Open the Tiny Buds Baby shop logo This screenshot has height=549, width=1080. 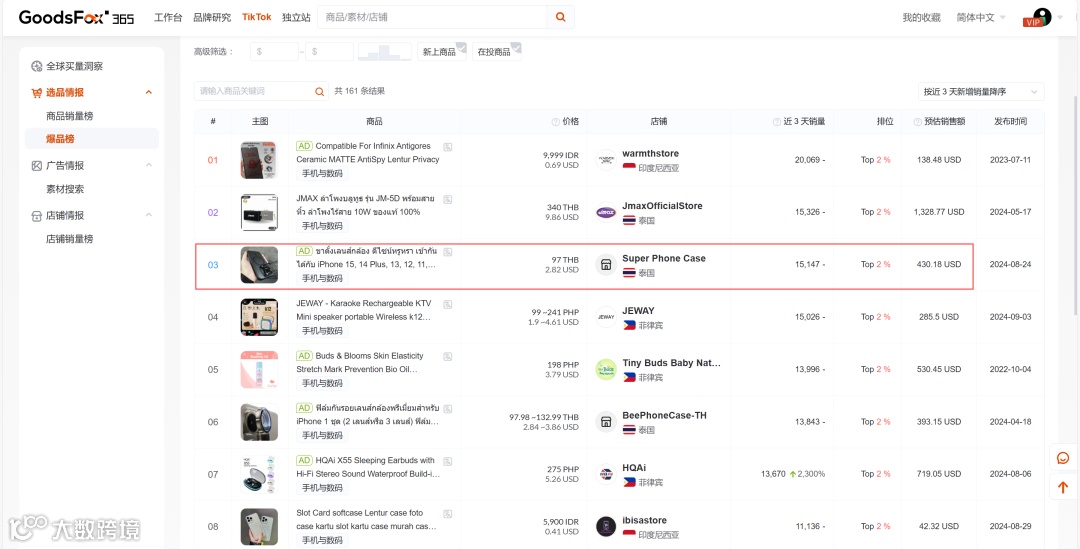pyautogui.click(x=605, y=369)
